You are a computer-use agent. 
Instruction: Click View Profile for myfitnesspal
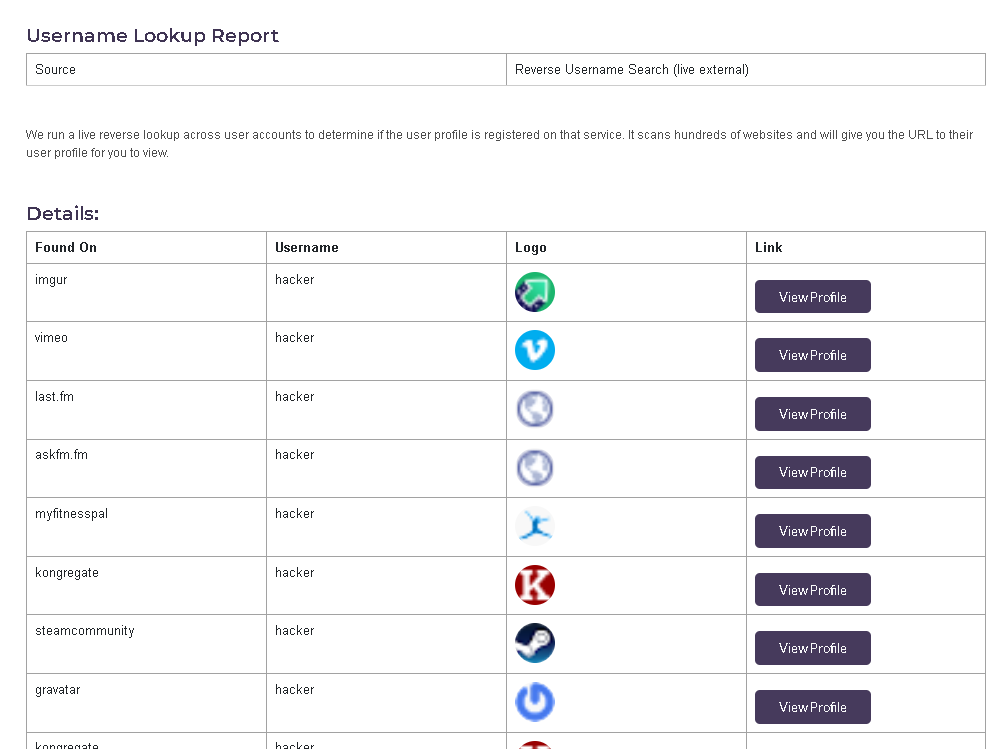click(x=812, y=530)
